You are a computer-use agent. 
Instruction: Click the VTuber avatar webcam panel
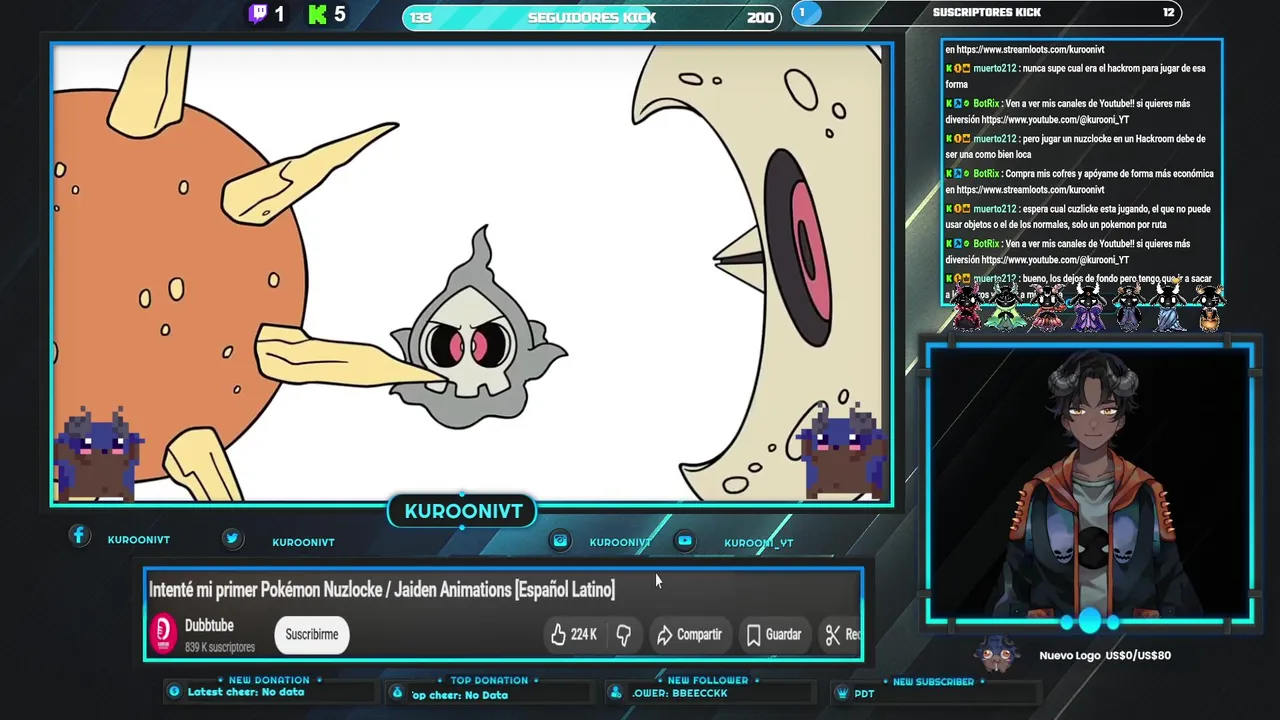pyautogui.click(x=1090, y=484)
